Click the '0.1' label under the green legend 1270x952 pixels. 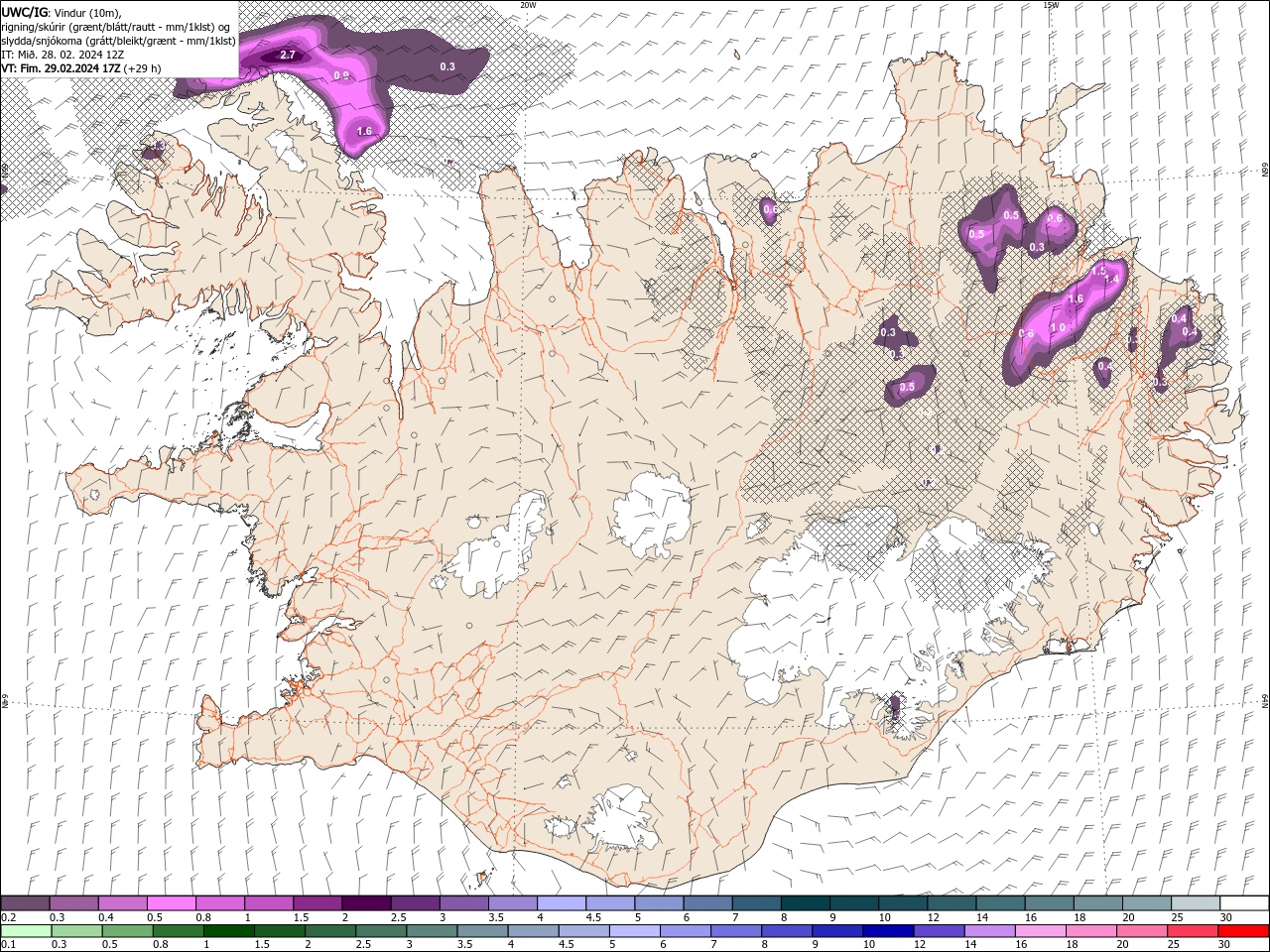(8, 945)
